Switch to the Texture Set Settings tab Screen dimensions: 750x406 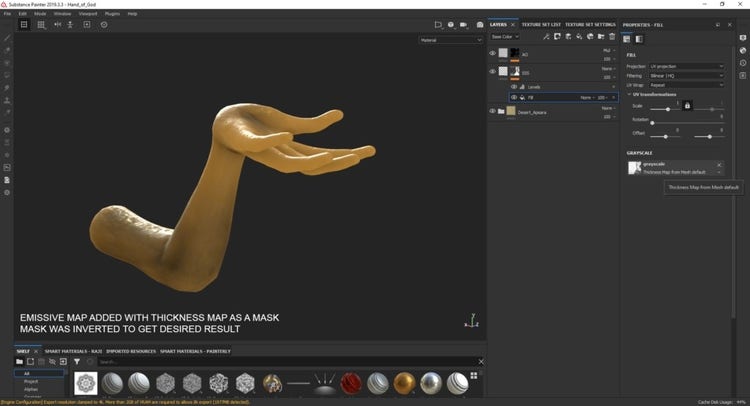coord(590,24)
